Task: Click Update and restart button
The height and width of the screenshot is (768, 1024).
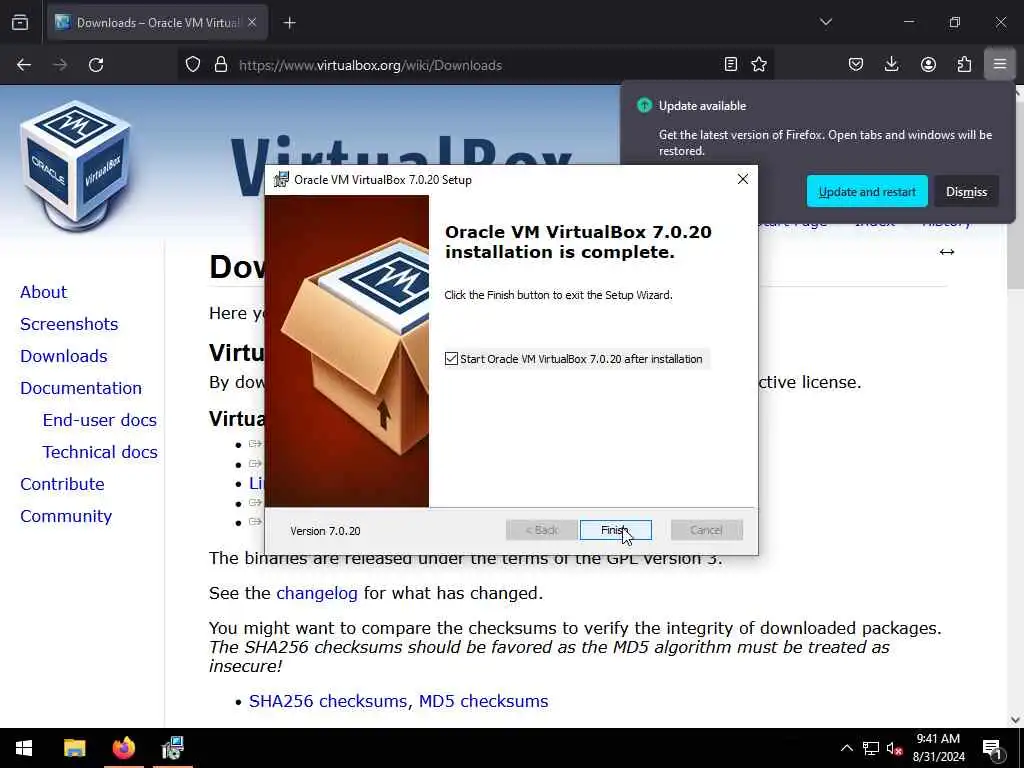Action: click(867, 191)
